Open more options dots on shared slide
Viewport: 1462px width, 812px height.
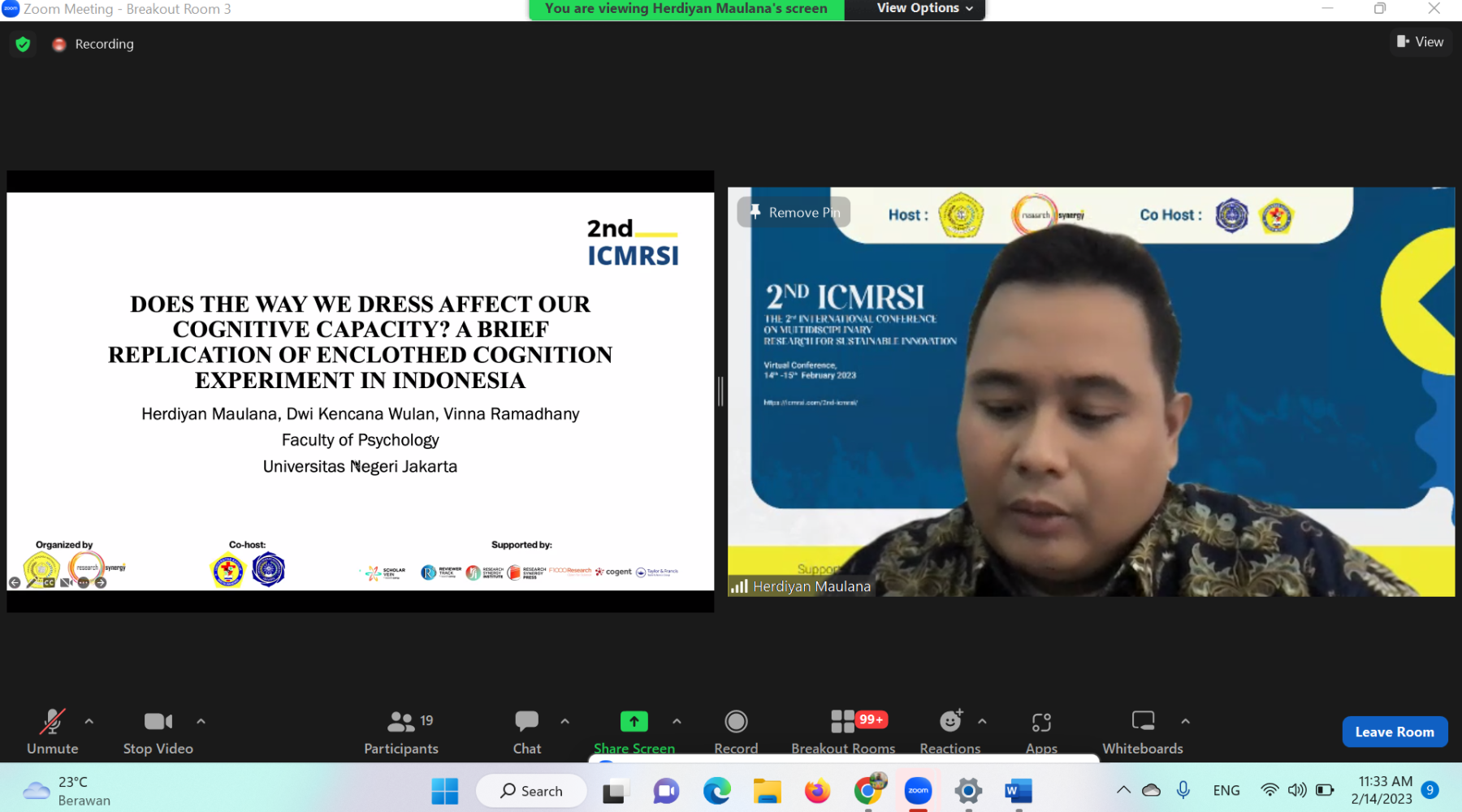click(83, 582)
